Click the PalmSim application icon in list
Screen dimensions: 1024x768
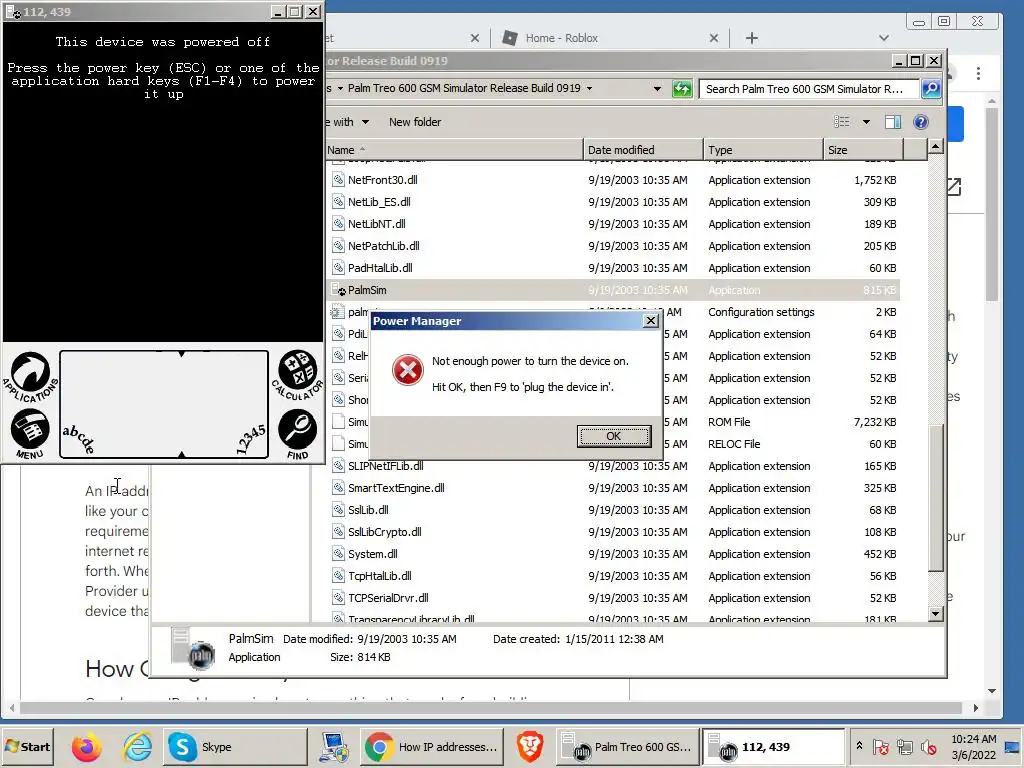coord(338,290)
